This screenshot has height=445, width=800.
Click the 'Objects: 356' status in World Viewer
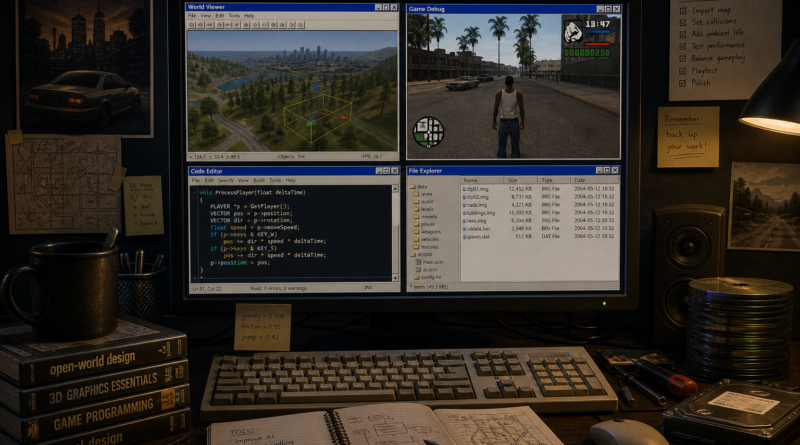tap(292, 157)
